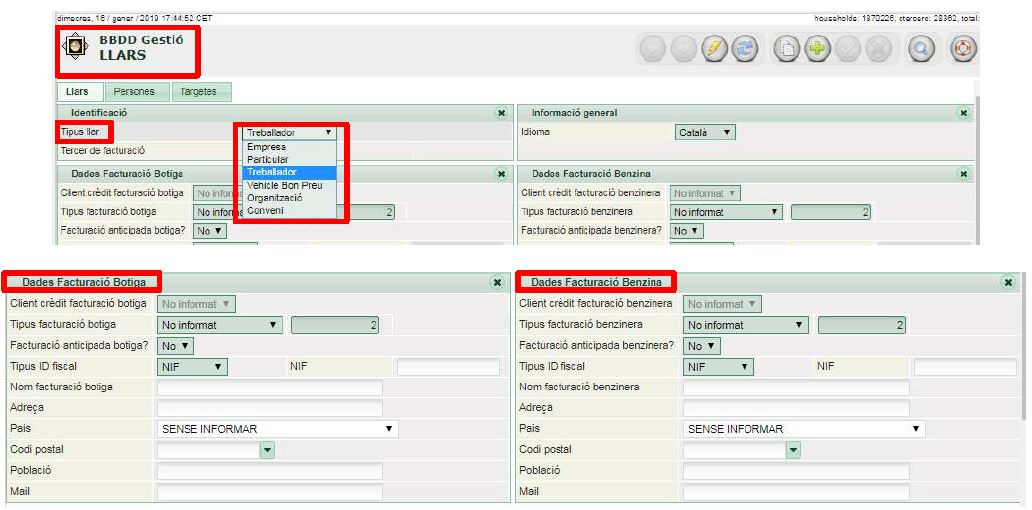This screenshot has width=1032, height=510.
Task: Switch to the Persones tab
Action: pyautogui.click(x=134, y=92)
